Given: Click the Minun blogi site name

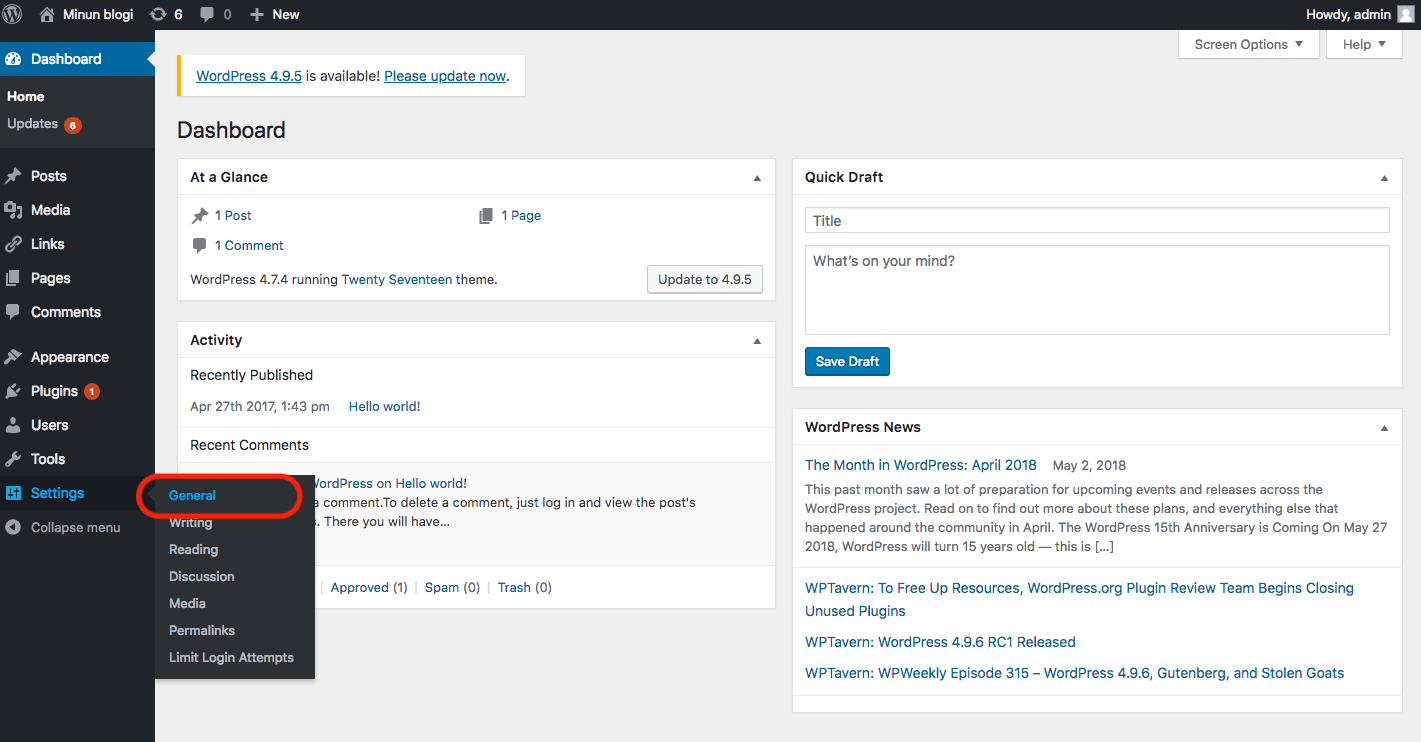Looking at the screenshot, I should [98, 14].
